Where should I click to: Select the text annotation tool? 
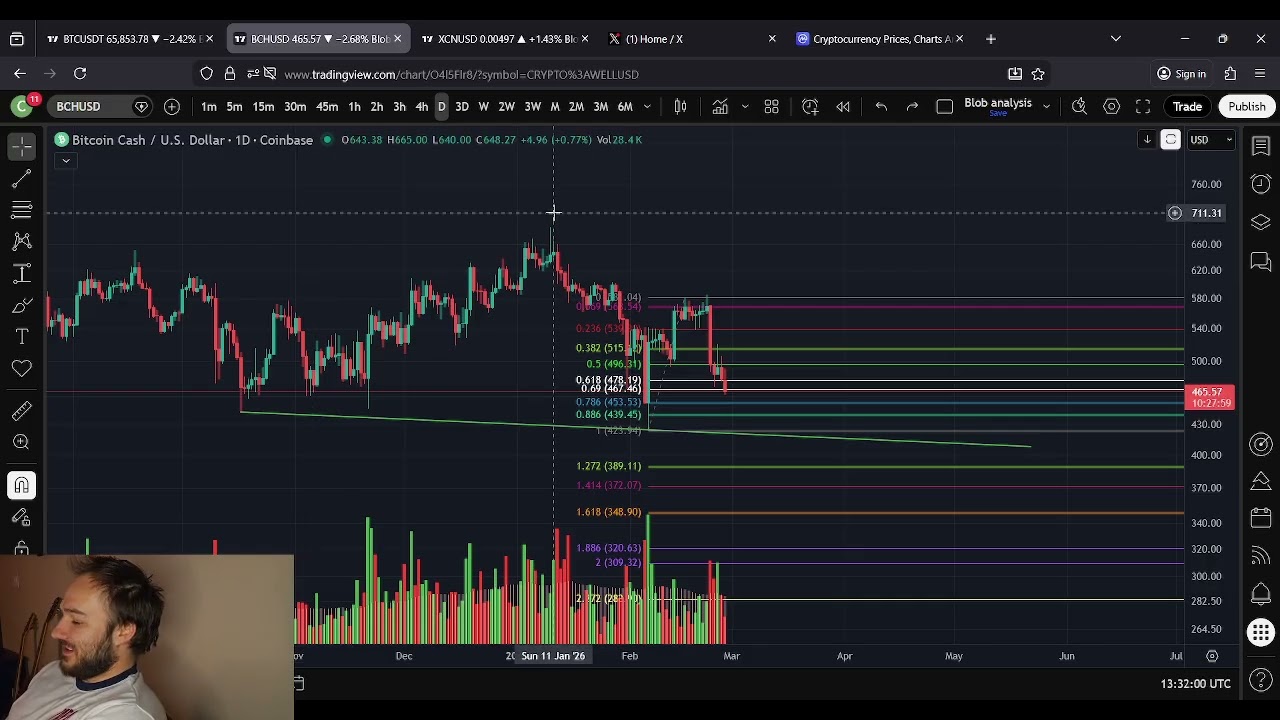coord(21,337)
